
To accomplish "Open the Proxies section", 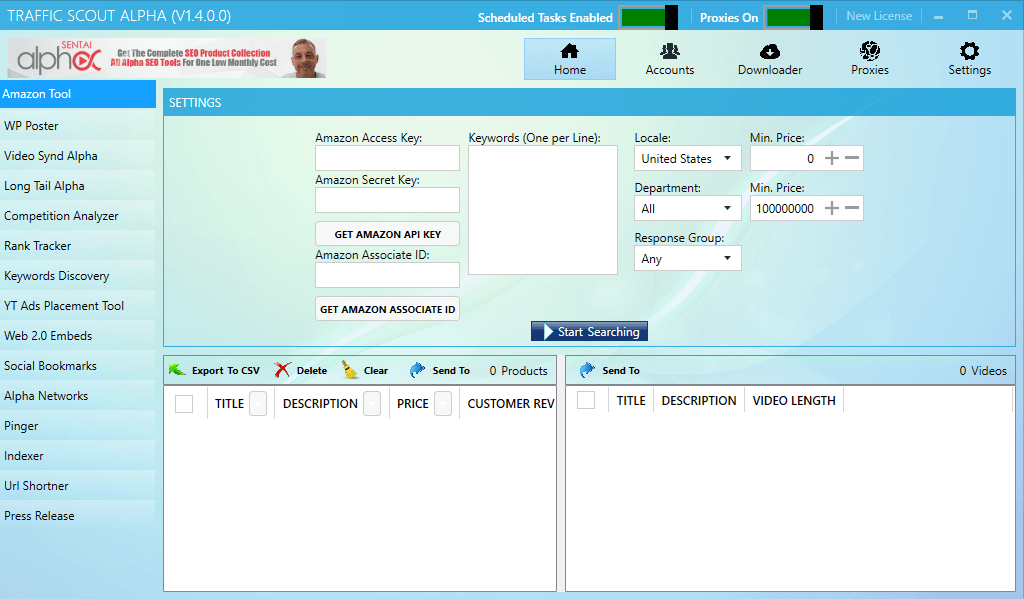I will pyautogui.click(x=869, y=59).
